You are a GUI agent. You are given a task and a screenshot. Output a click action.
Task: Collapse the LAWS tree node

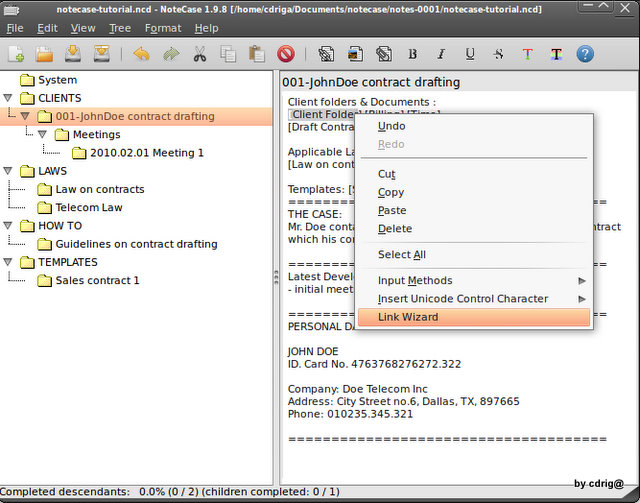pos(8,171)
